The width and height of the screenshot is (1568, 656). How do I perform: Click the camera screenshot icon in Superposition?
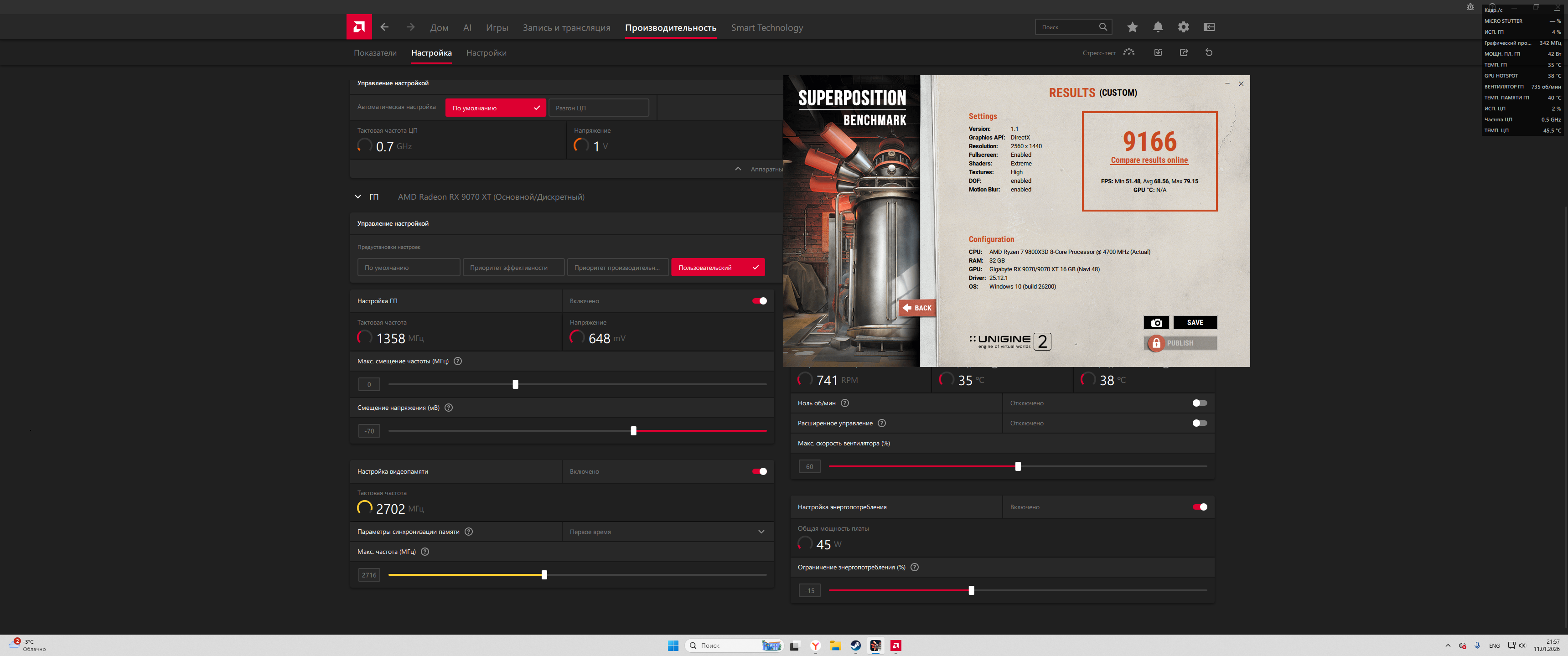point(1156,322)
